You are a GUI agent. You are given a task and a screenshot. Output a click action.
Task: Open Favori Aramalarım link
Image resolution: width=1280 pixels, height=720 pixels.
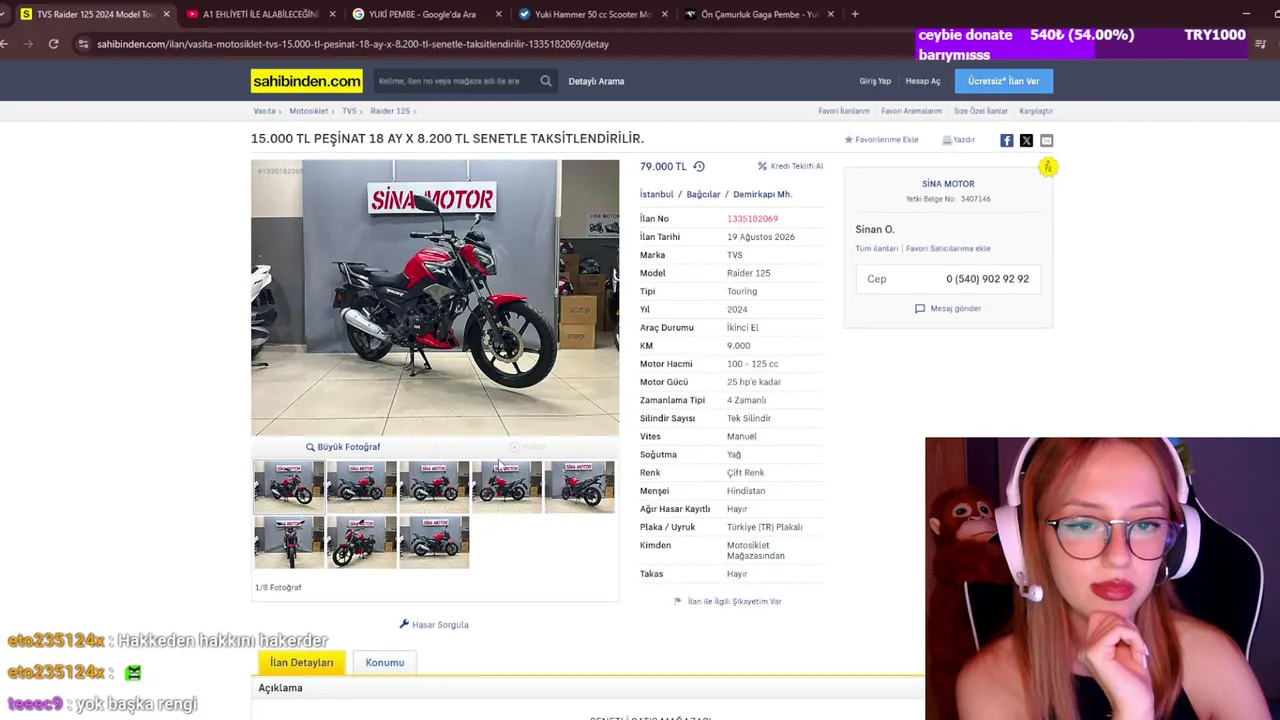(x=912, y=111)
